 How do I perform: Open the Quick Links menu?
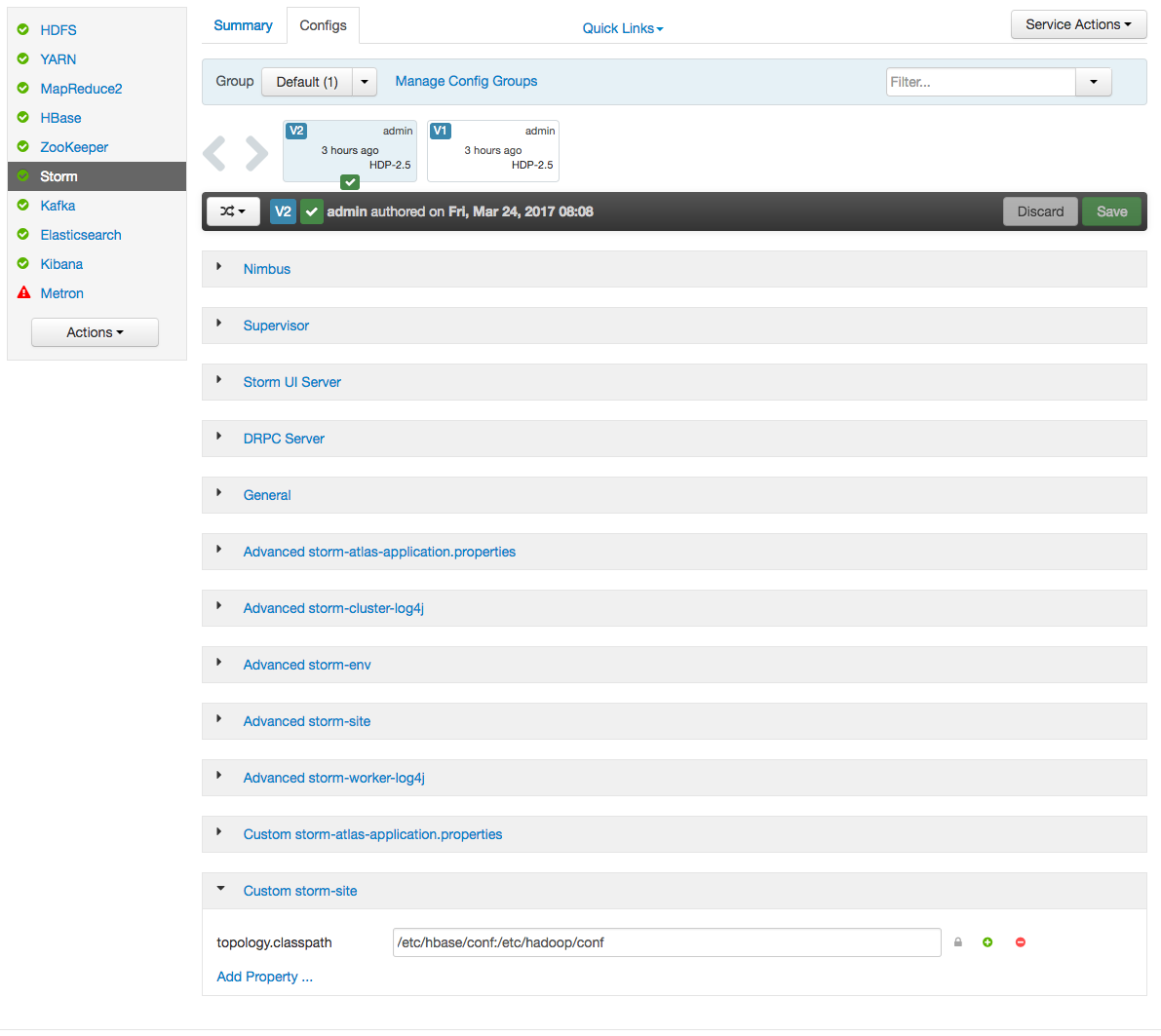point(622,28)
